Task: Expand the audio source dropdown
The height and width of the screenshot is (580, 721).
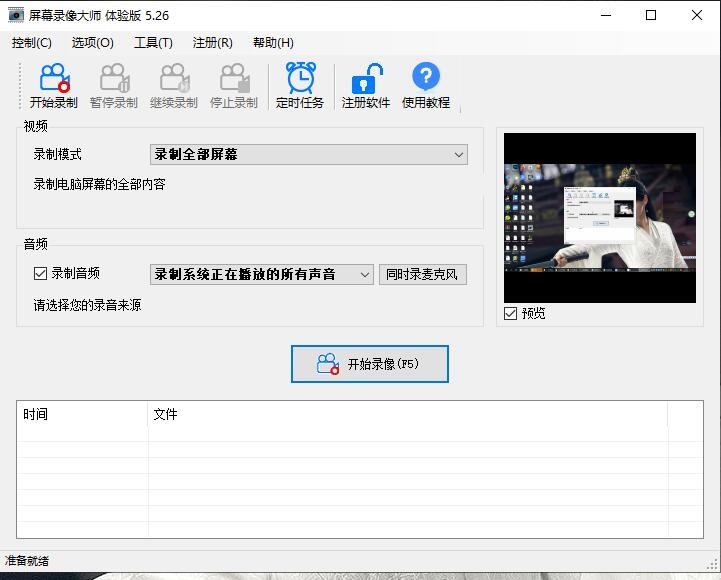Action: pyautogui.click(x=262, y=275)
